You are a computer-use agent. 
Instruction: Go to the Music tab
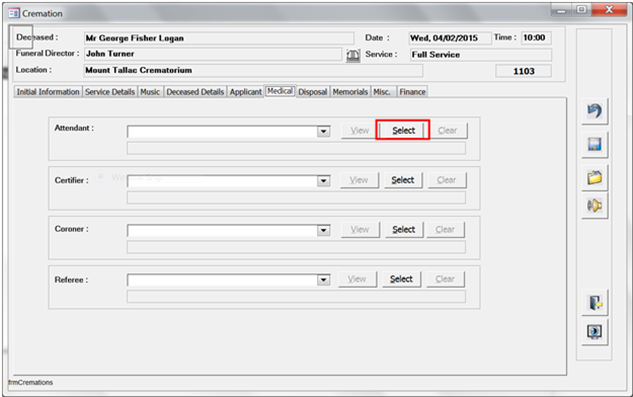click(x=150, y=92)
